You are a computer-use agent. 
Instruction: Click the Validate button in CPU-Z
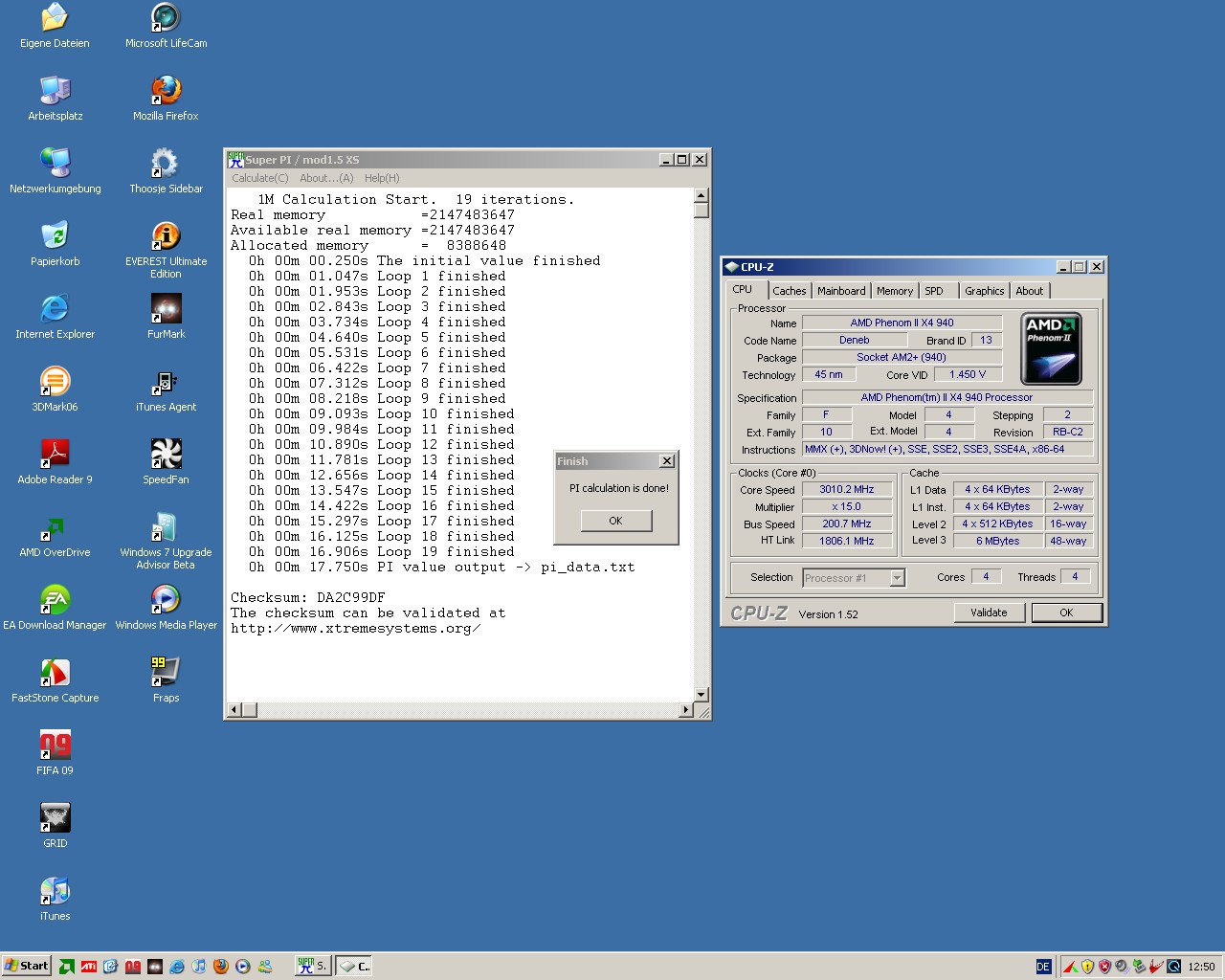click(x=989, y=612)
